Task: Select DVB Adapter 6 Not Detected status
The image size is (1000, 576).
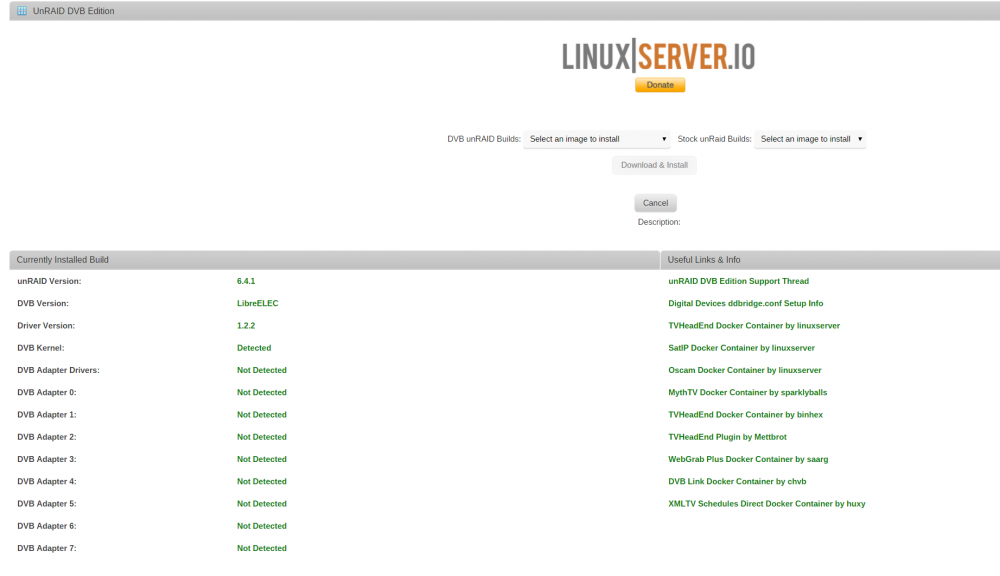Action: 261,526
